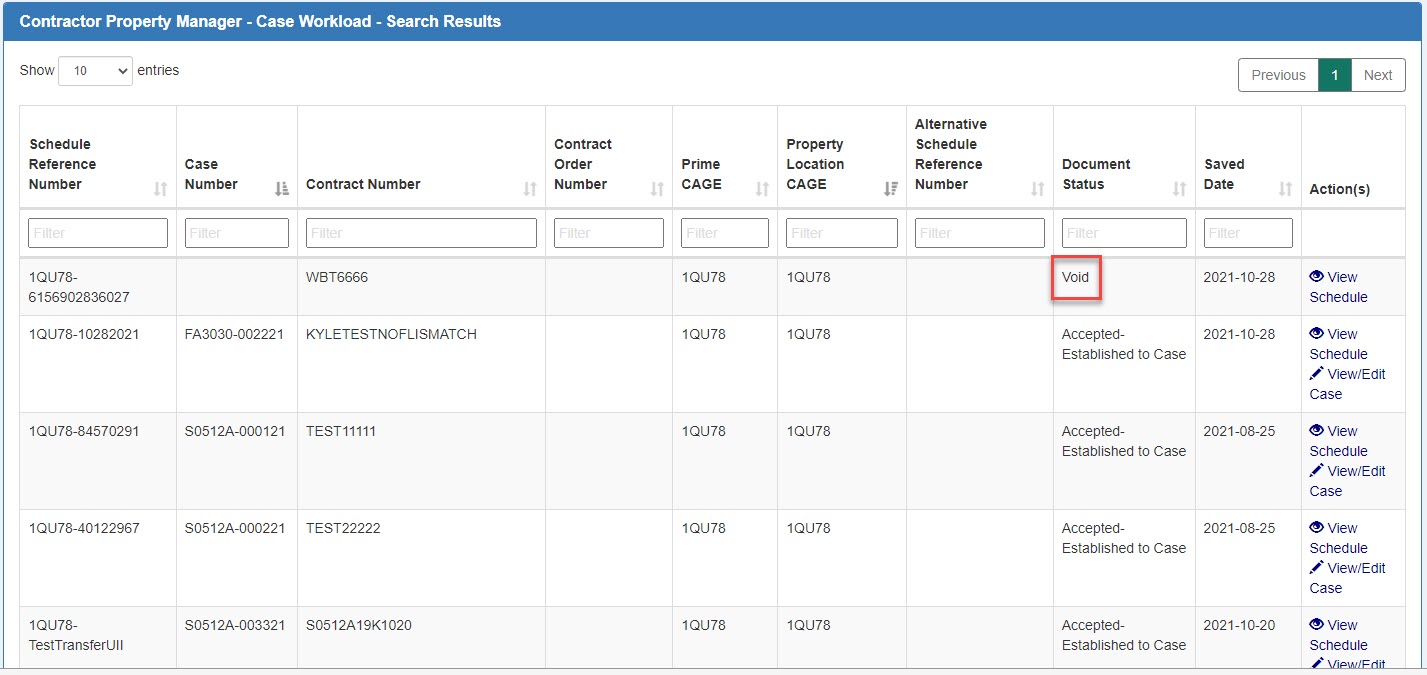
Task: Open the Show entries dropdown
Action: pyautogui.click(x=95, y=70)
